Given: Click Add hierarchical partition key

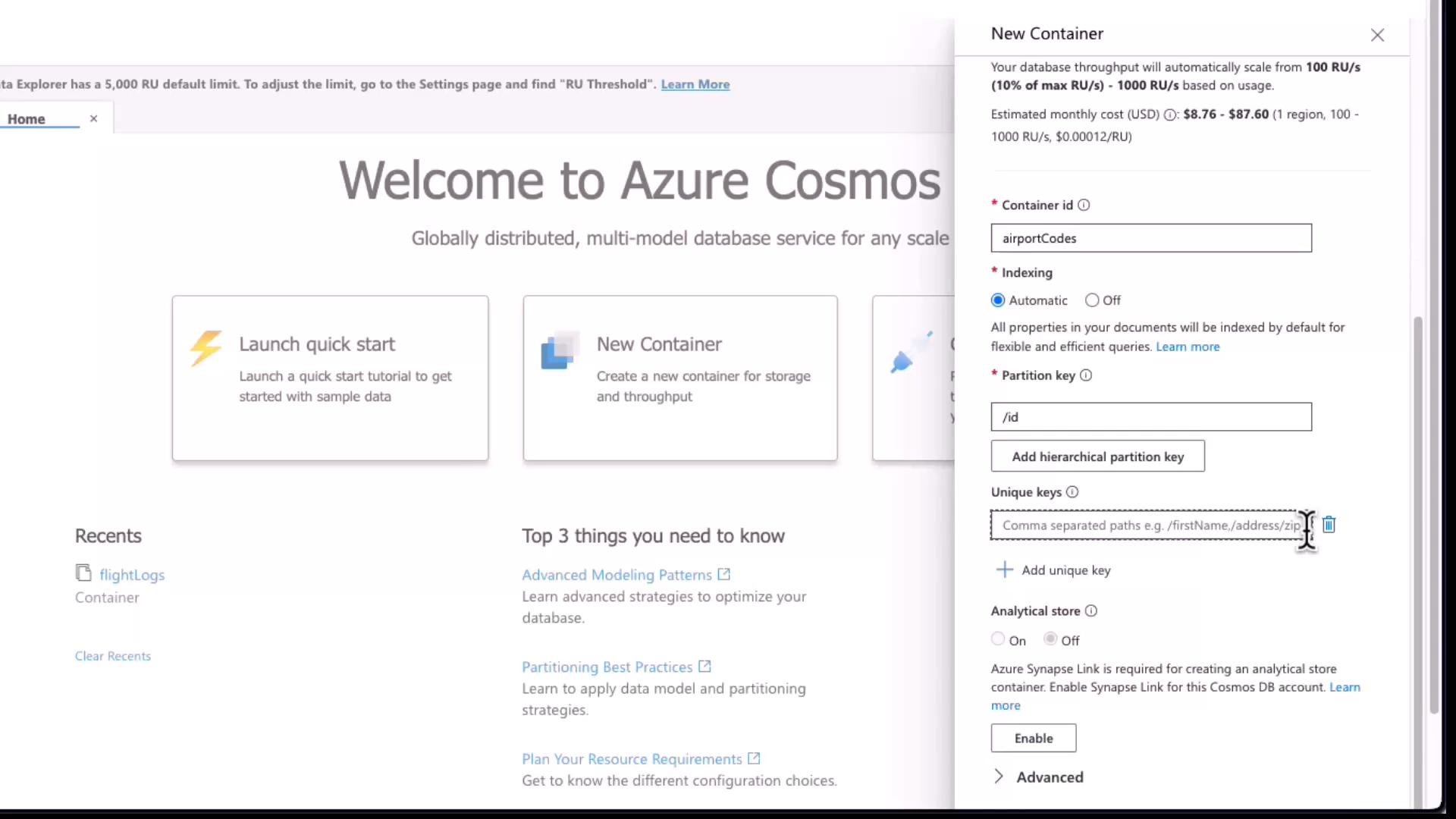Looking at the screenshot, I should coord(1097,457).
